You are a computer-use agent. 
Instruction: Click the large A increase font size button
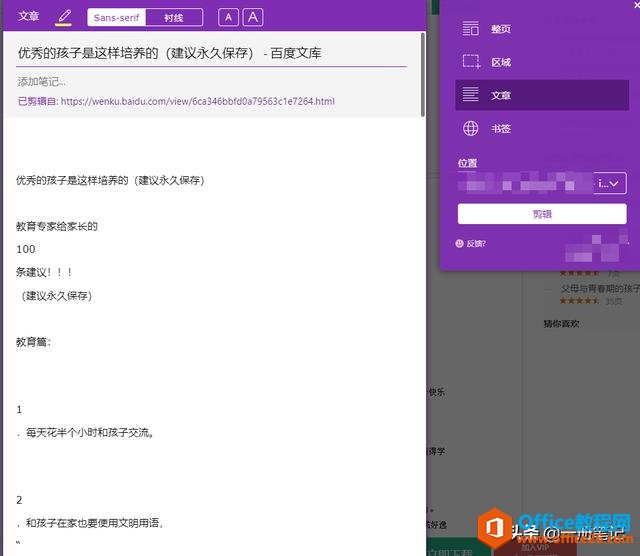click(253, 17)
